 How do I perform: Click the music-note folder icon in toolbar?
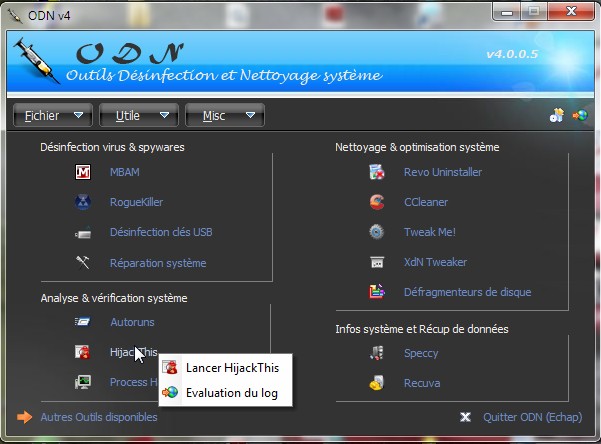pyautogui.click(x=557, y=115)
